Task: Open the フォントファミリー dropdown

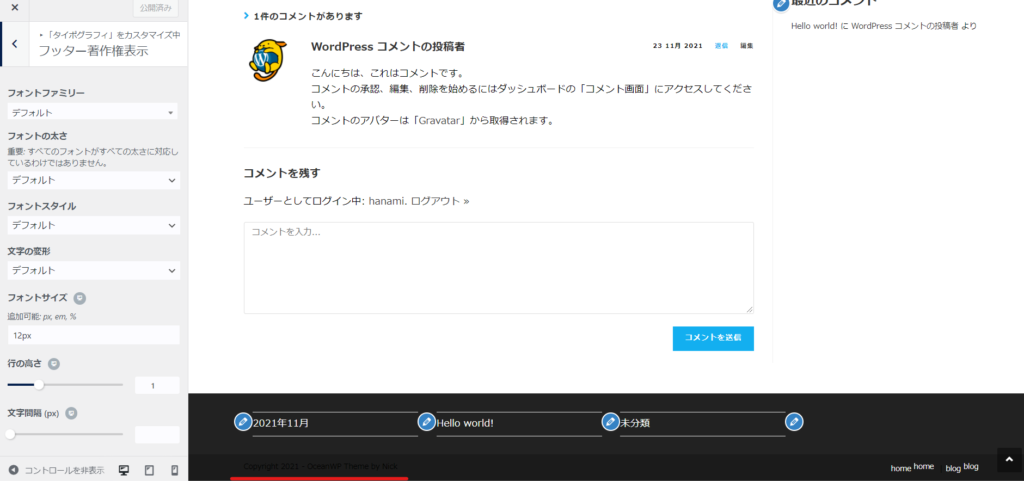Action: pos(94,113)
